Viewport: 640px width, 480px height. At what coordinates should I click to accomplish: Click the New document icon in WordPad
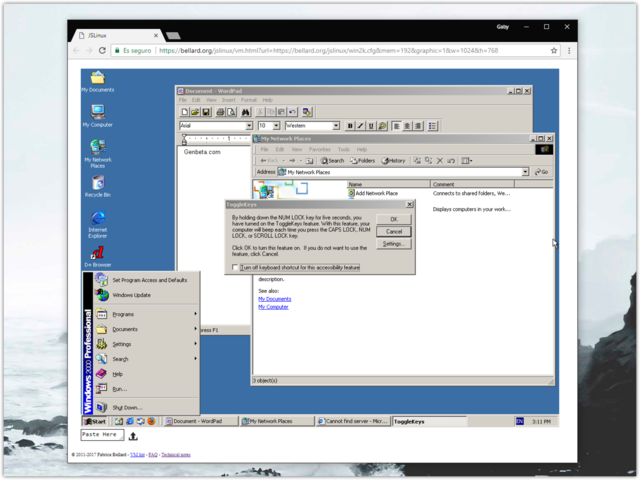[184, 112]
